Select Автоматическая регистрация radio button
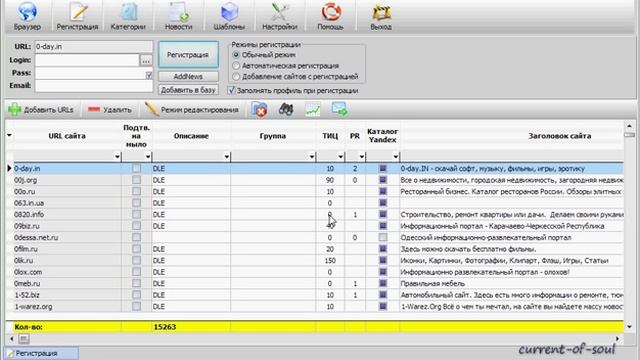 pos(236,66)
